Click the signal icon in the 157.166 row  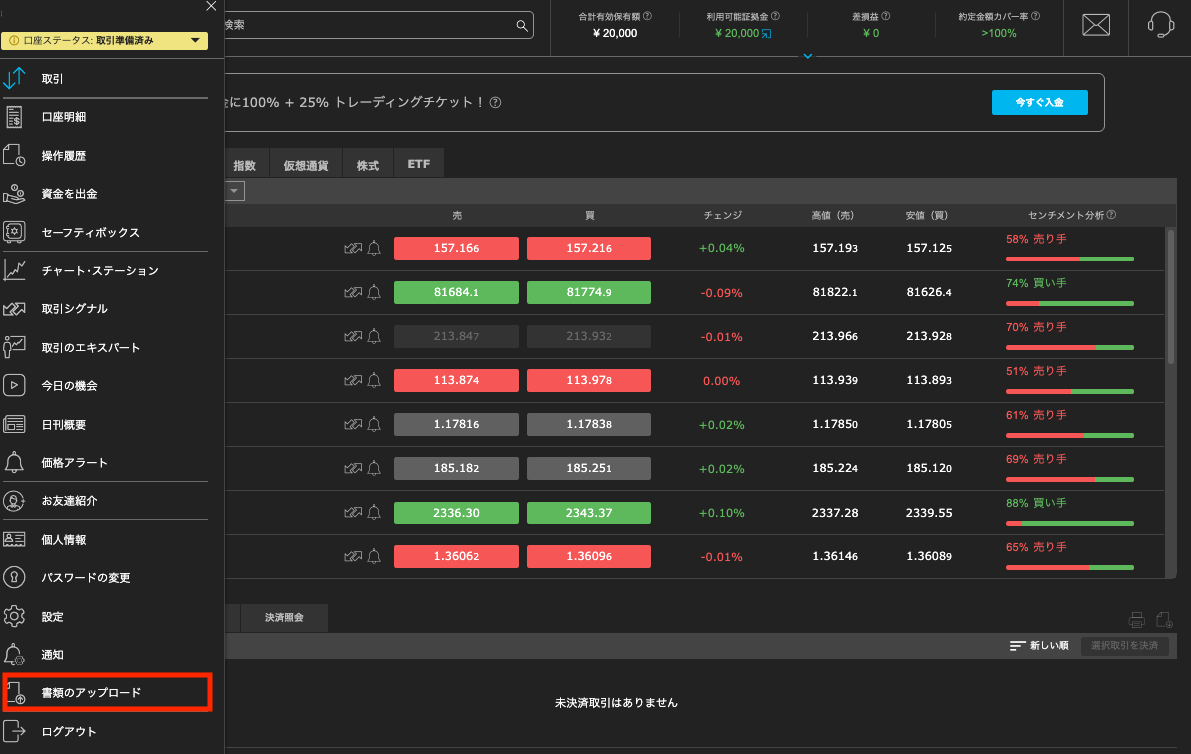click(352, 248)
